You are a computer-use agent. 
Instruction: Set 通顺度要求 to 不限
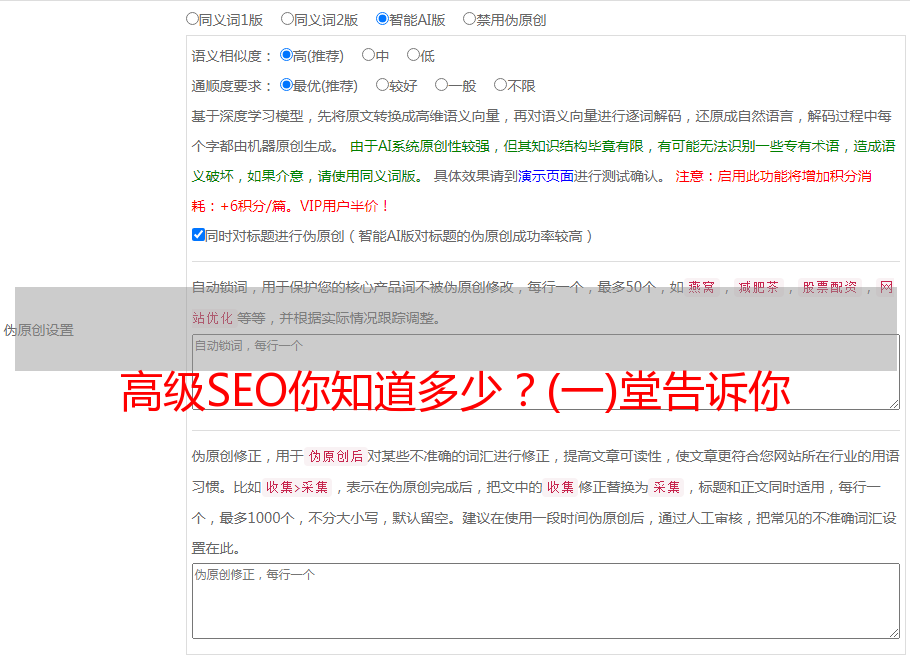coord(500,85)
